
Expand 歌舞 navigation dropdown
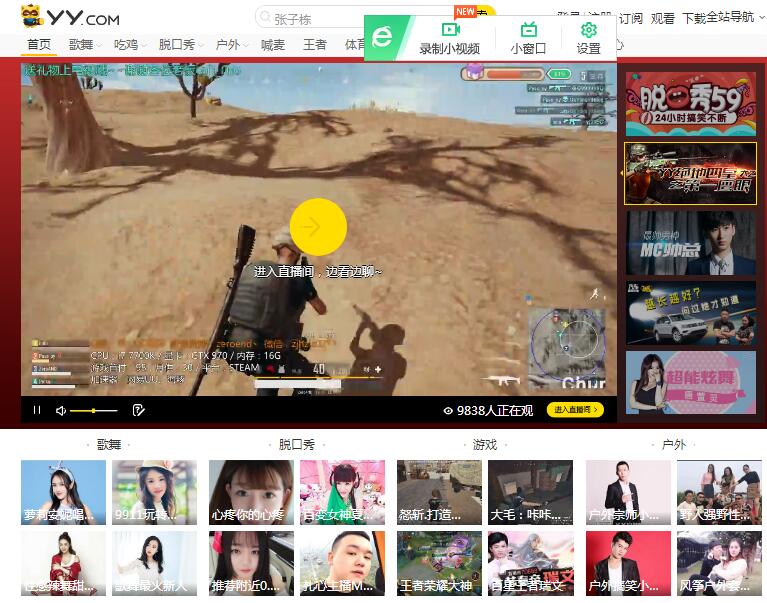coord(84,45)
